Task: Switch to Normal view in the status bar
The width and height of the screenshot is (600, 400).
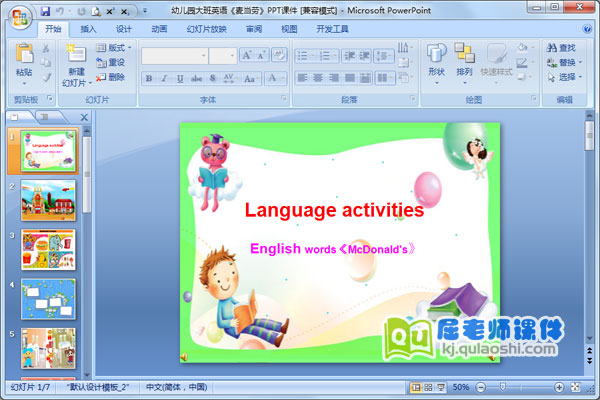Action: 416,387
